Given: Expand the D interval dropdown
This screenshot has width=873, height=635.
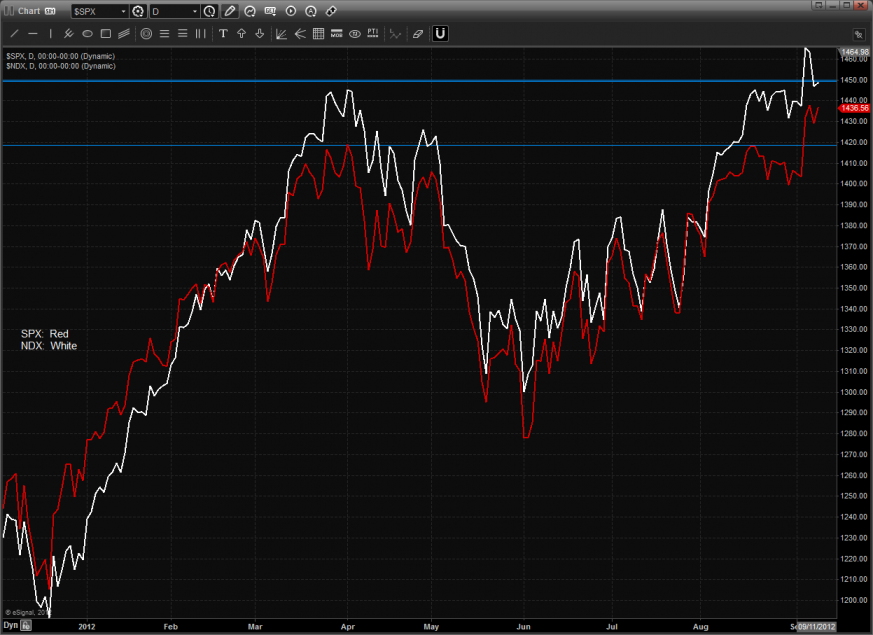Looking at the screenshot, I should (x=194, y=11).
